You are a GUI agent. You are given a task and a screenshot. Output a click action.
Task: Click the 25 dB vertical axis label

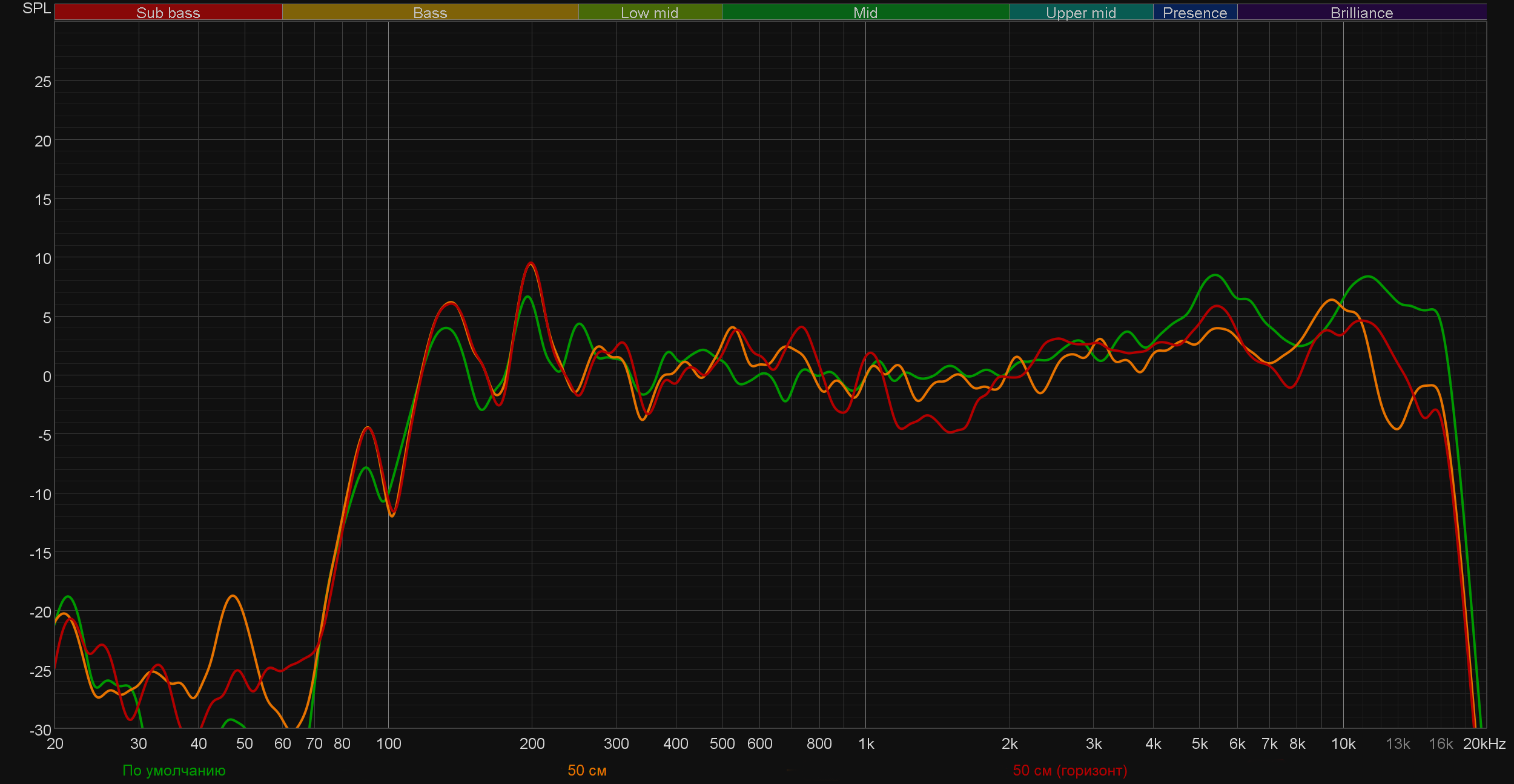point(42,82)
